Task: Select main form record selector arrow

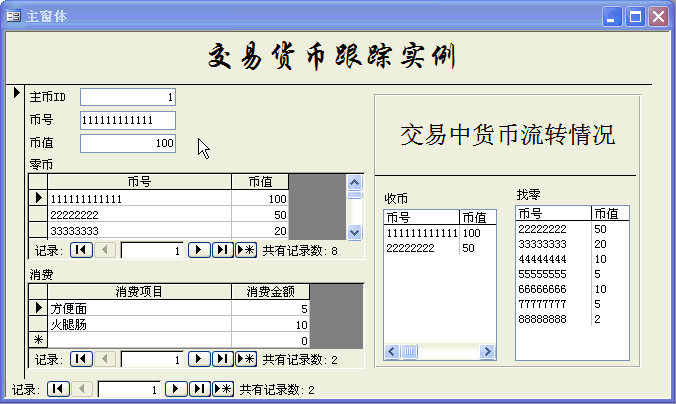Action: [x=16, y=92]
